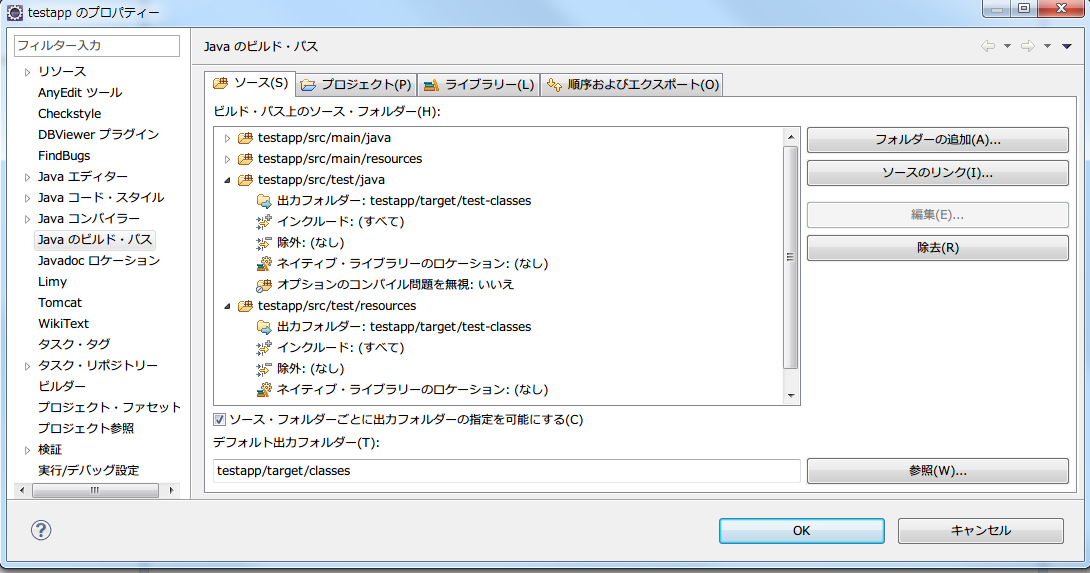The image size is (1090, 573).
Task: Click ソースのリンク(I)... button
Action: pyautogui.click(x=938, y=173)
